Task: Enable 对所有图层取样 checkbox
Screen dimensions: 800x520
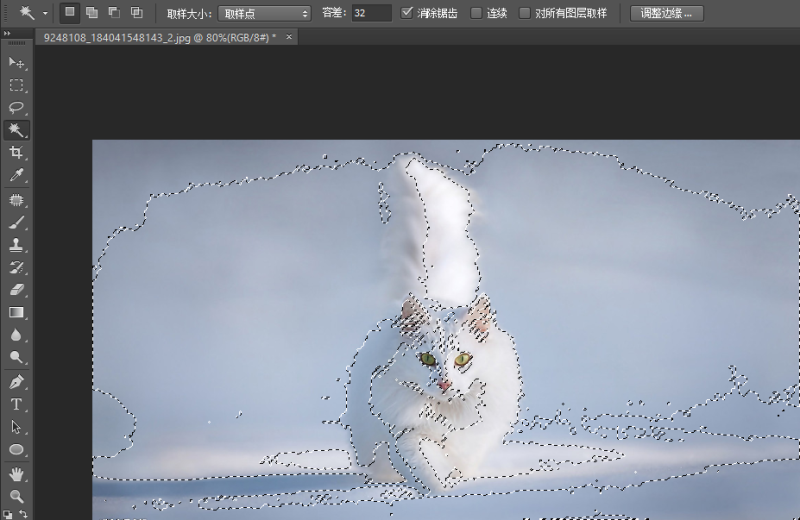Action: coord(524,13)
